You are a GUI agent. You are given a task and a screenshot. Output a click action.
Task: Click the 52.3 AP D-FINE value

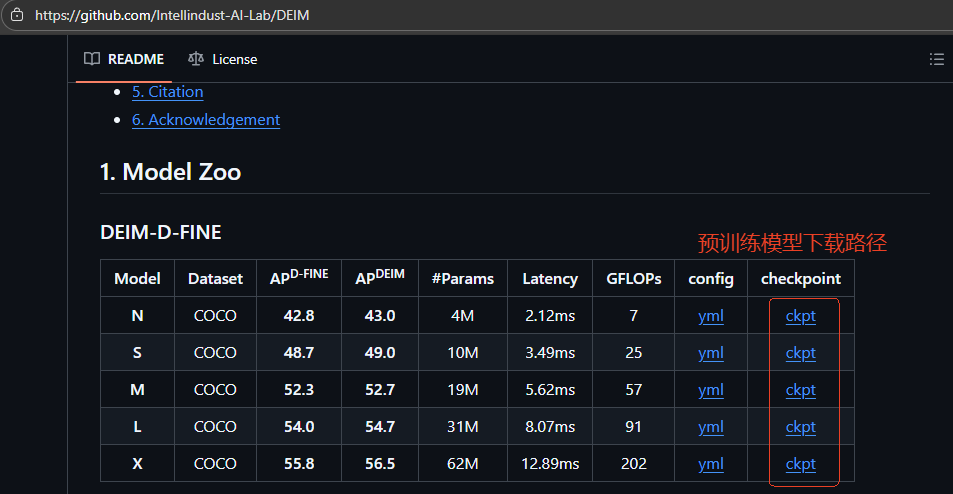(299, 390)
